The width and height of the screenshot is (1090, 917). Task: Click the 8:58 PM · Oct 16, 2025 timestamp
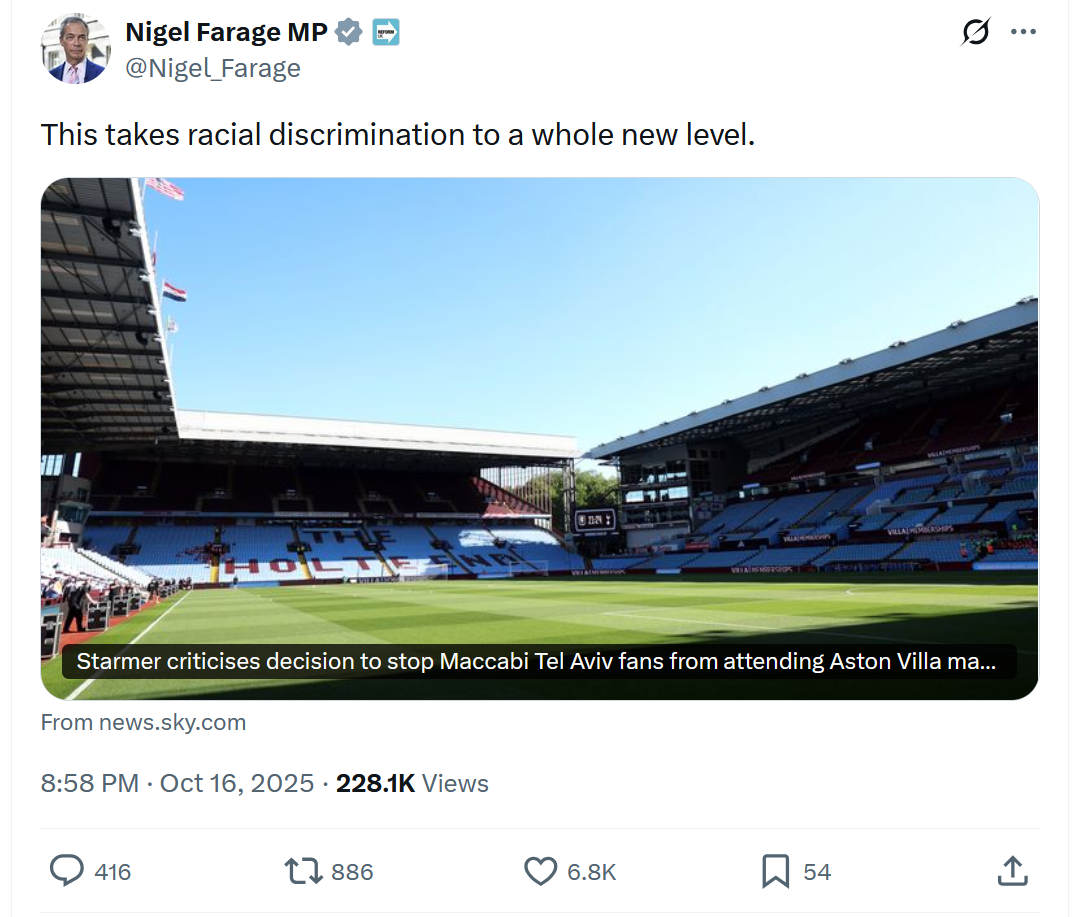[x=177, y=783]
